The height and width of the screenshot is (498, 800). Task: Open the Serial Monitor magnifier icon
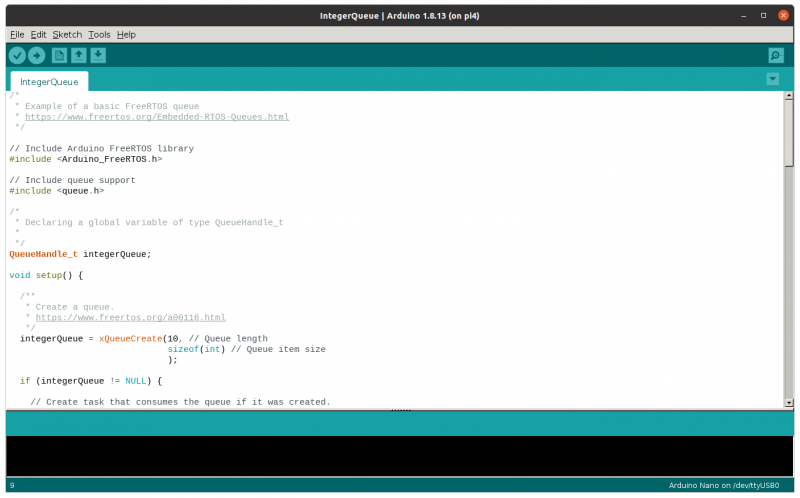pos(775,56)
